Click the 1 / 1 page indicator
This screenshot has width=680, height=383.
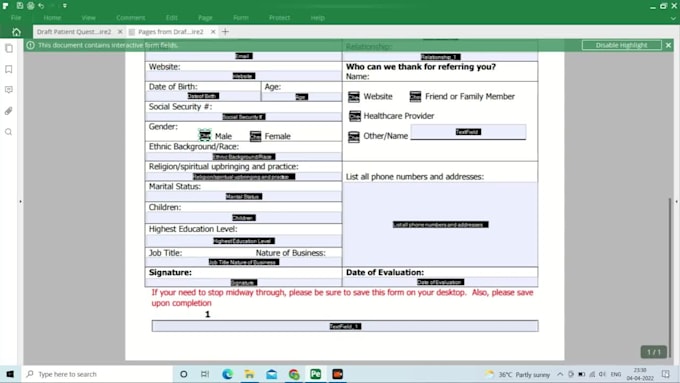pyautogui.click(x=654, y=352)
